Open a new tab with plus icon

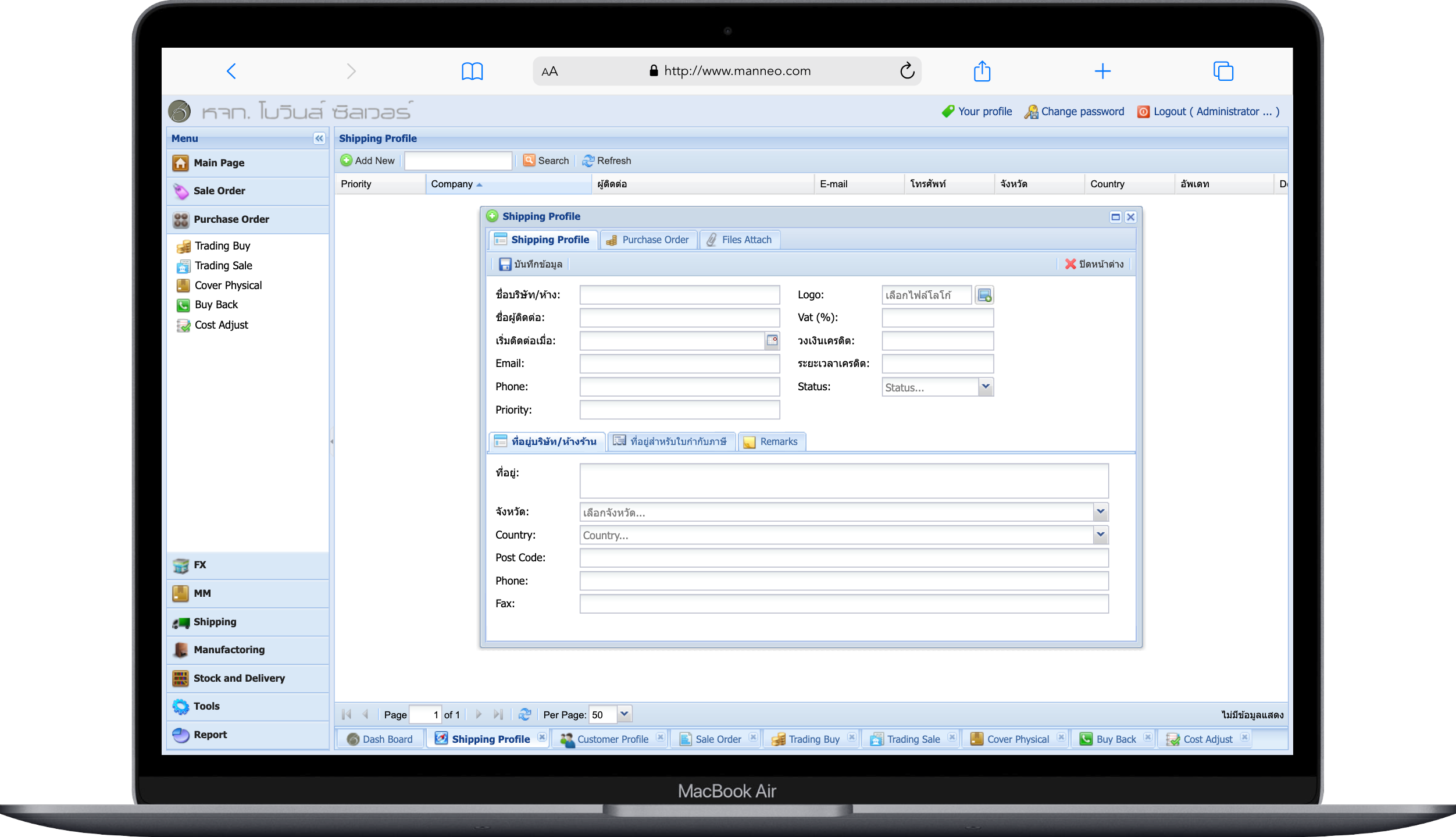coord(1102,71)
